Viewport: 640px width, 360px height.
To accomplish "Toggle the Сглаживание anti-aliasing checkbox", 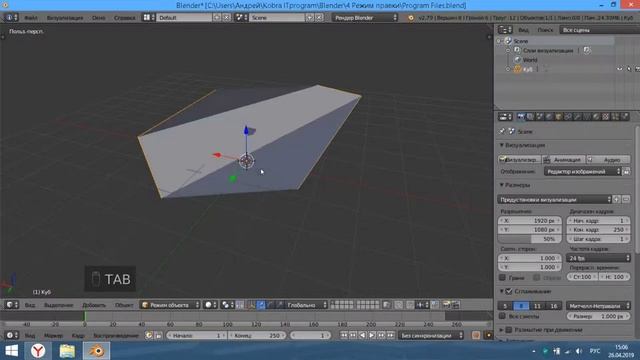I will (509, 291).
